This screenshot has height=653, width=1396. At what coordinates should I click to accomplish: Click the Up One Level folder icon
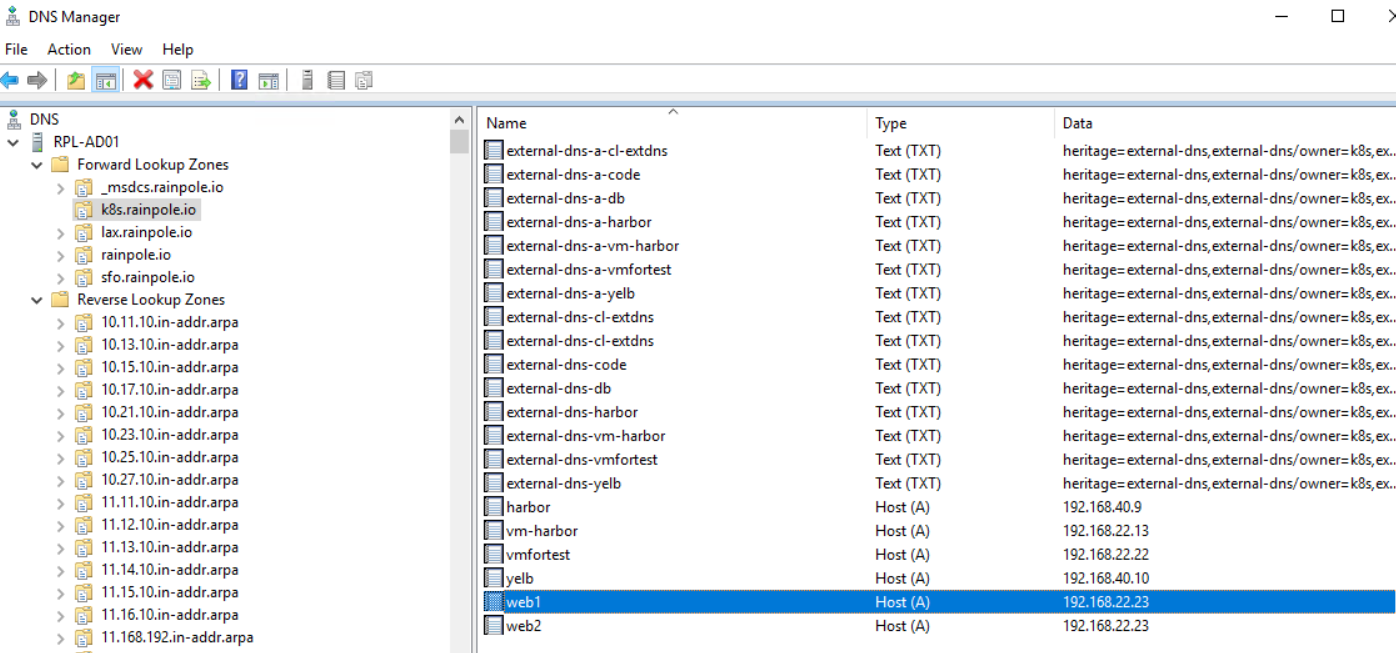(x=76, y=80)
